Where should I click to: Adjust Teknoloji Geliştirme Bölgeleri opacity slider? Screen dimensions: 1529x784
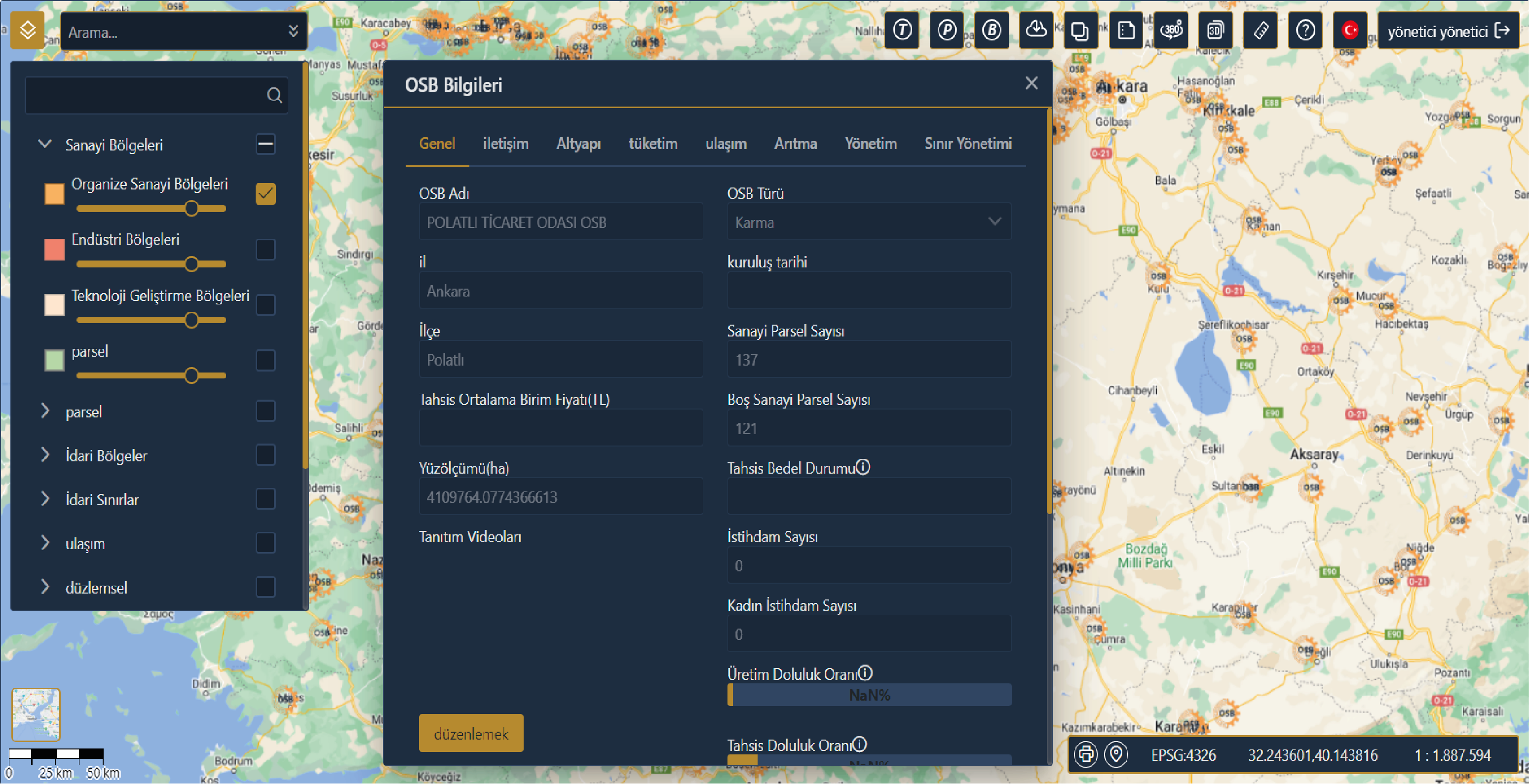click(152, 321)
